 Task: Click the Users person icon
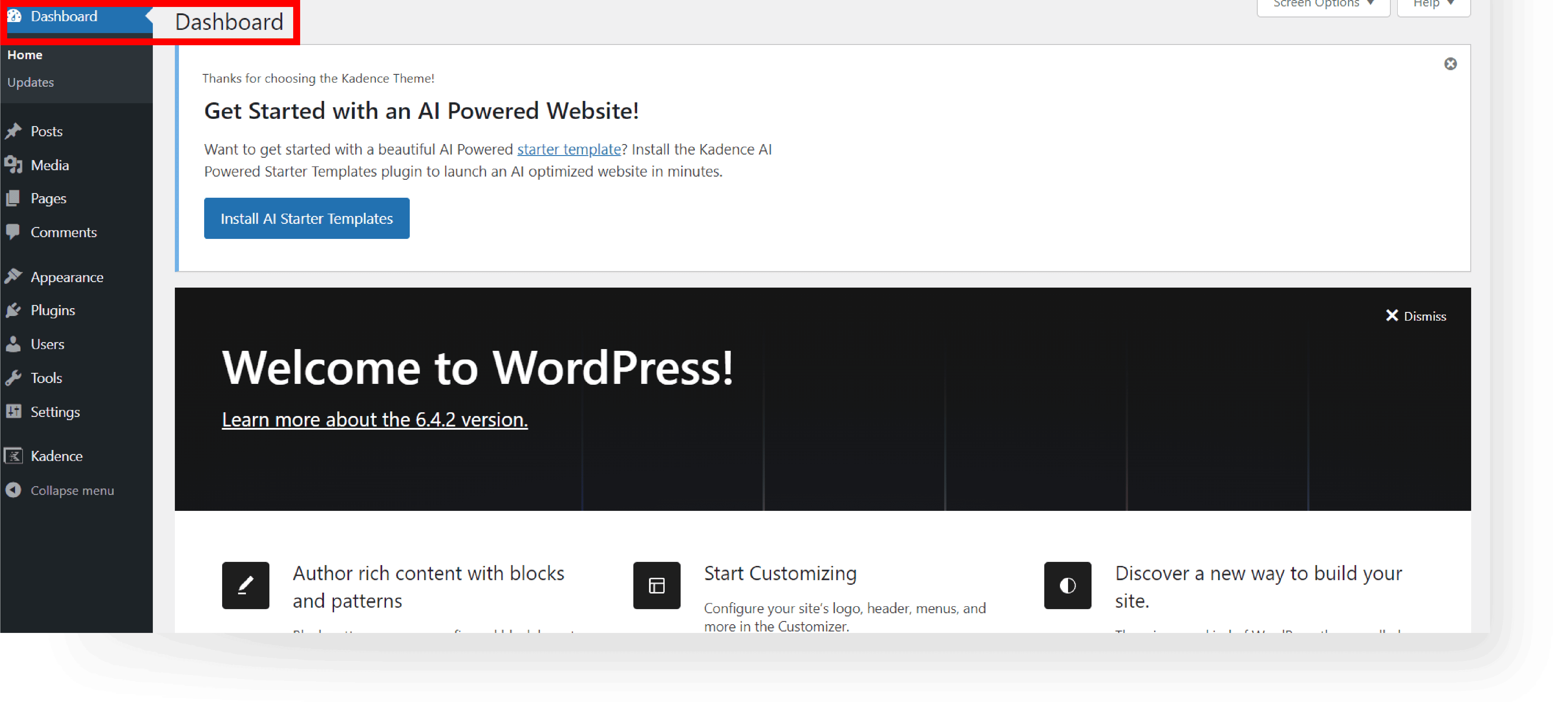pyautogui.click(x=13, y=344)
